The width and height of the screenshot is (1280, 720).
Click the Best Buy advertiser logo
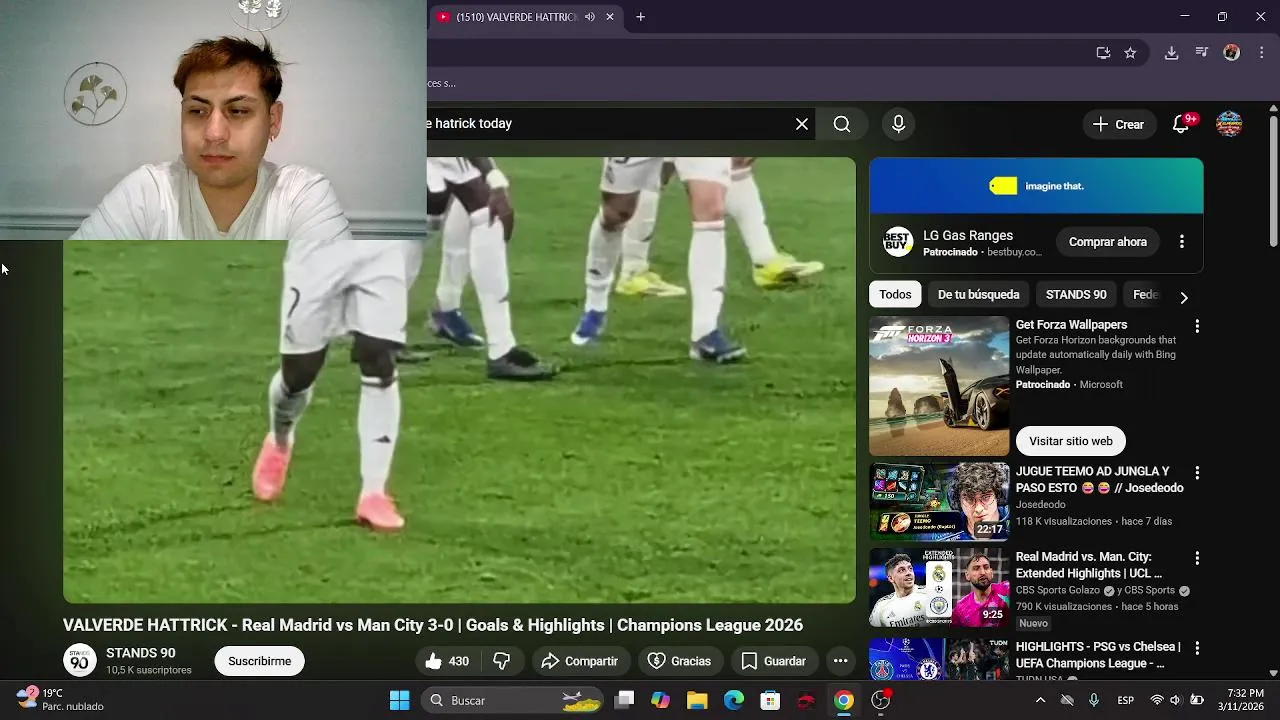[x=898, y=242]
